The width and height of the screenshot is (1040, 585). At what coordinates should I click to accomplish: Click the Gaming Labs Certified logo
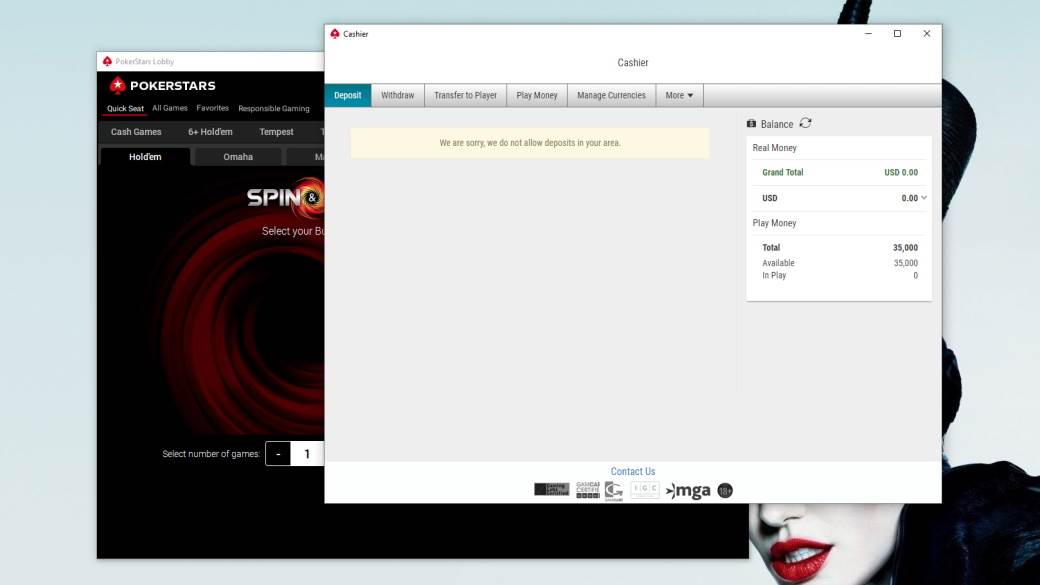[551, 490]
